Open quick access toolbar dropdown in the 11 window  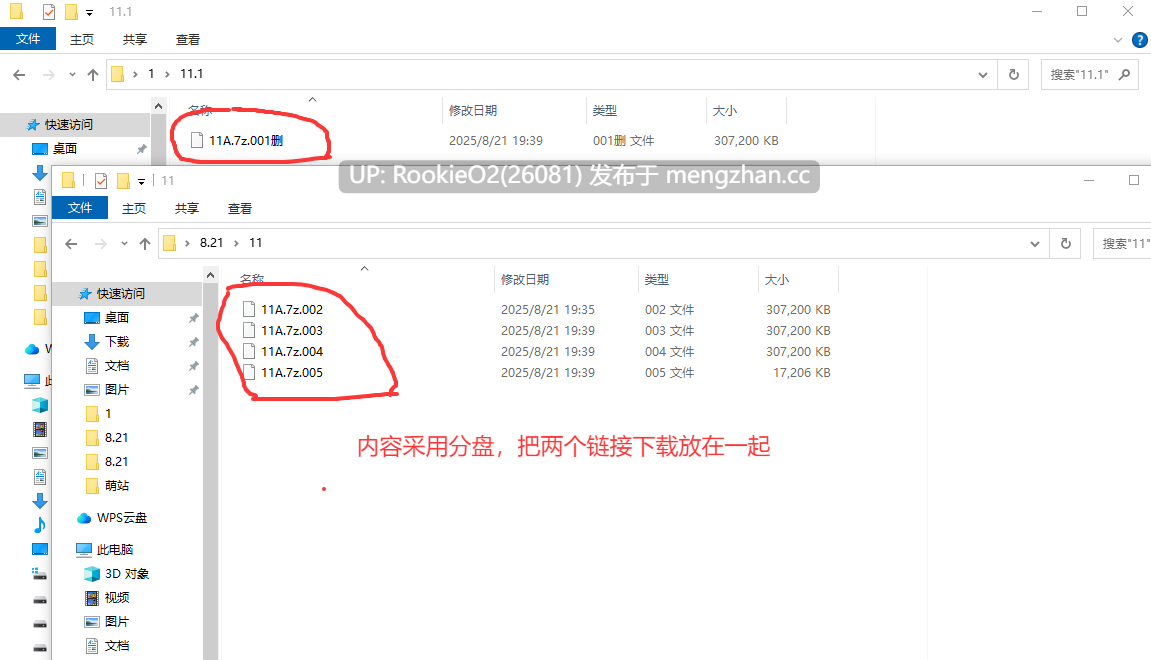coord(142,181)
